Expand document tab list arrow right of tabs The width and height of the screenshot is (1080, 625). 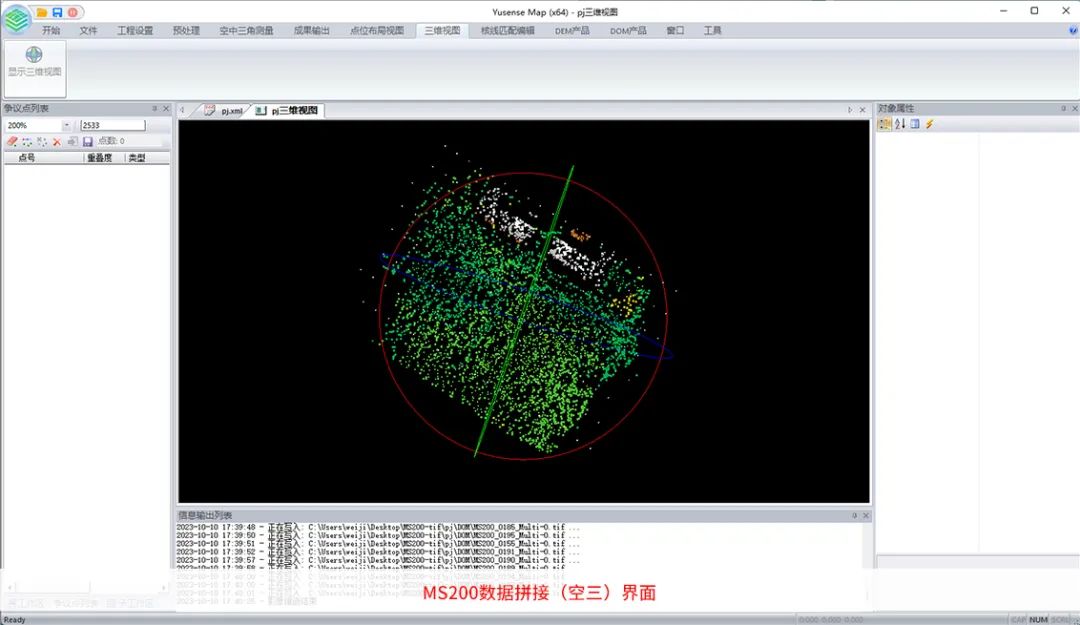point(850,110)
